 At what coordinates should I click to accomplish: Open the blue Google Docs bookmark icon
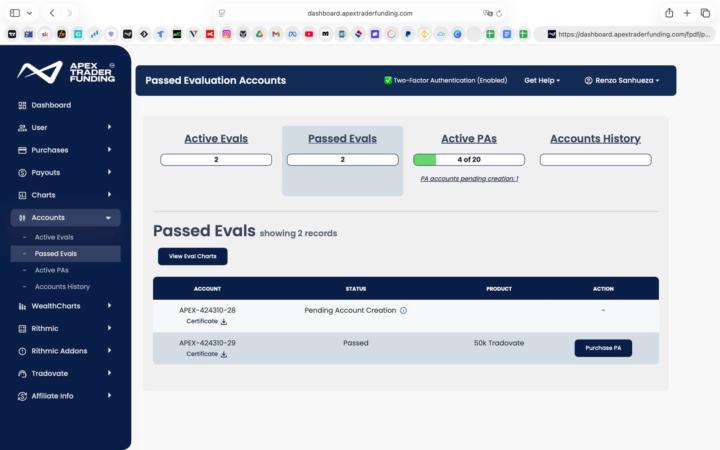pos(507,34)
